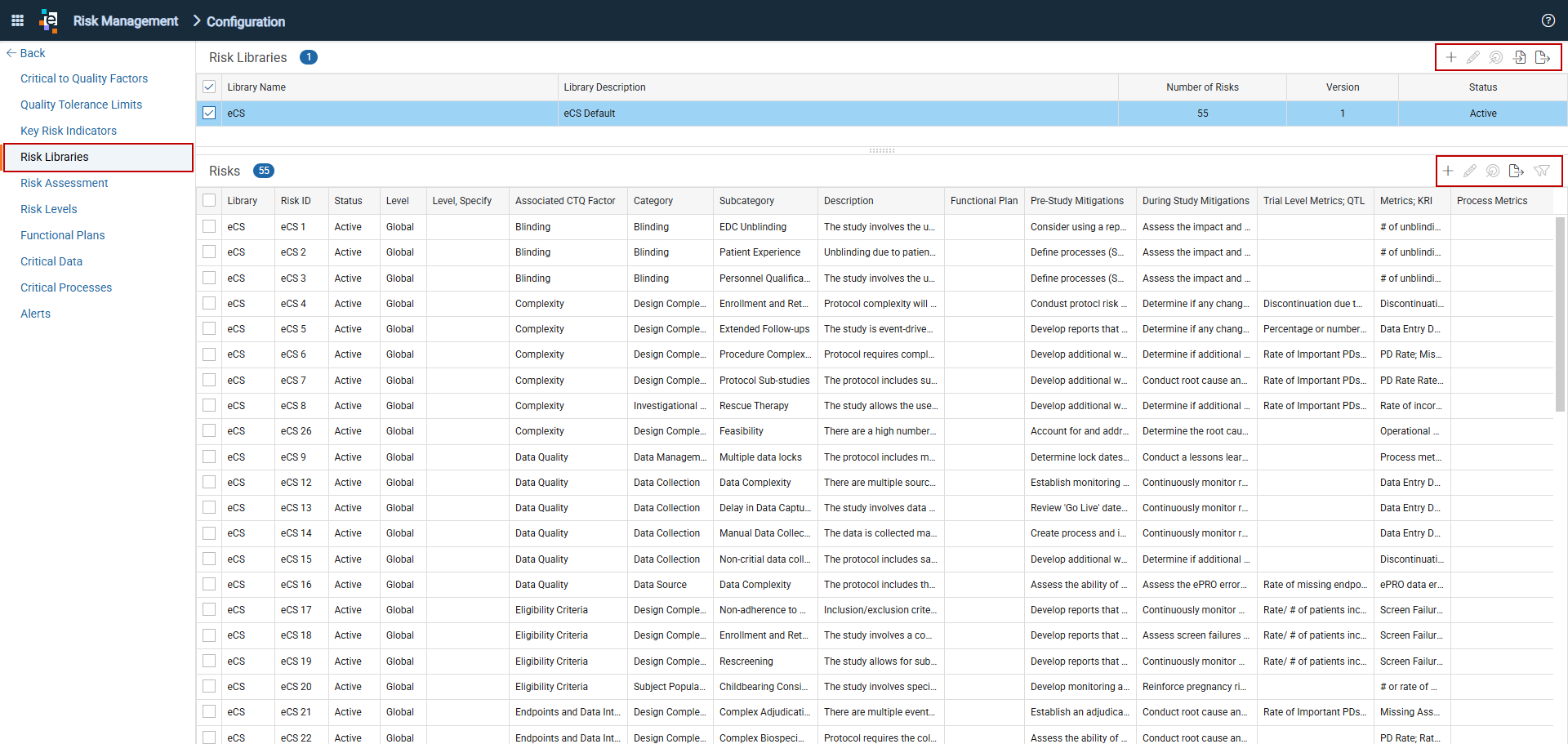Click Risk Management breadcrumb title
1568x744 pixels.
tap(126, 21)
